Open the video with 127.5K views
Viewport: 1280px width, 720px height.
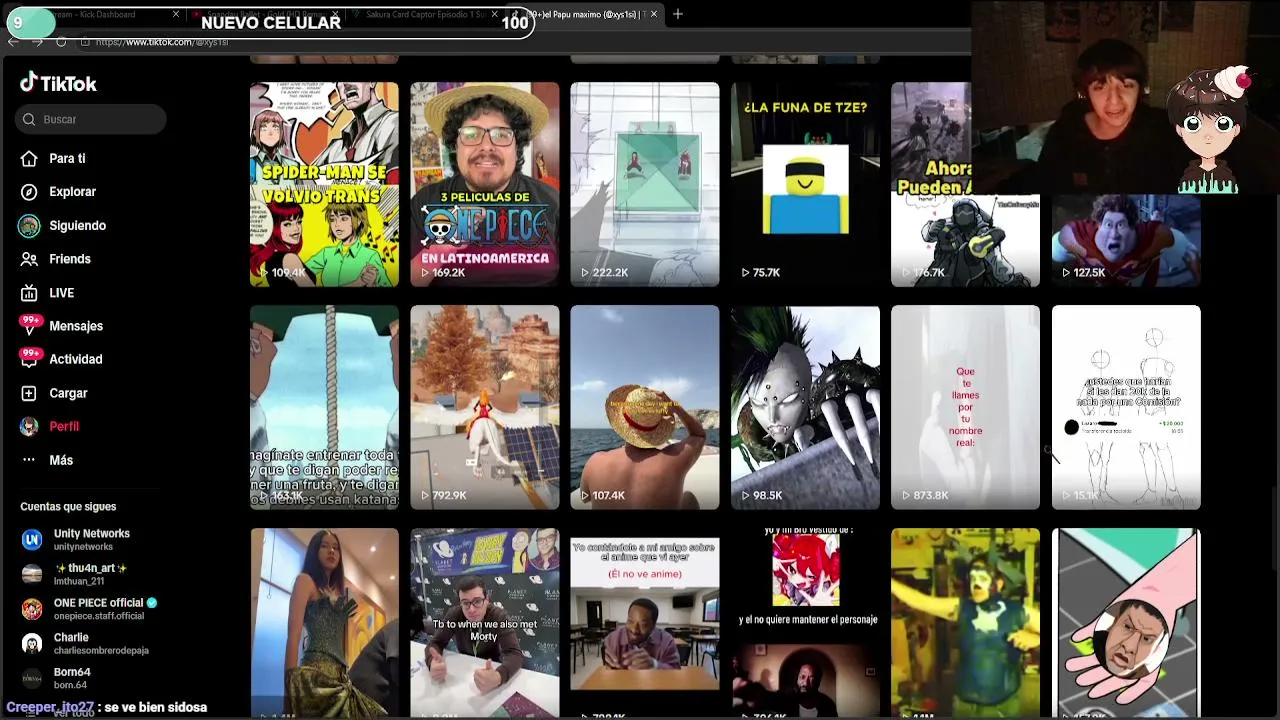(x=1126, y=240)
